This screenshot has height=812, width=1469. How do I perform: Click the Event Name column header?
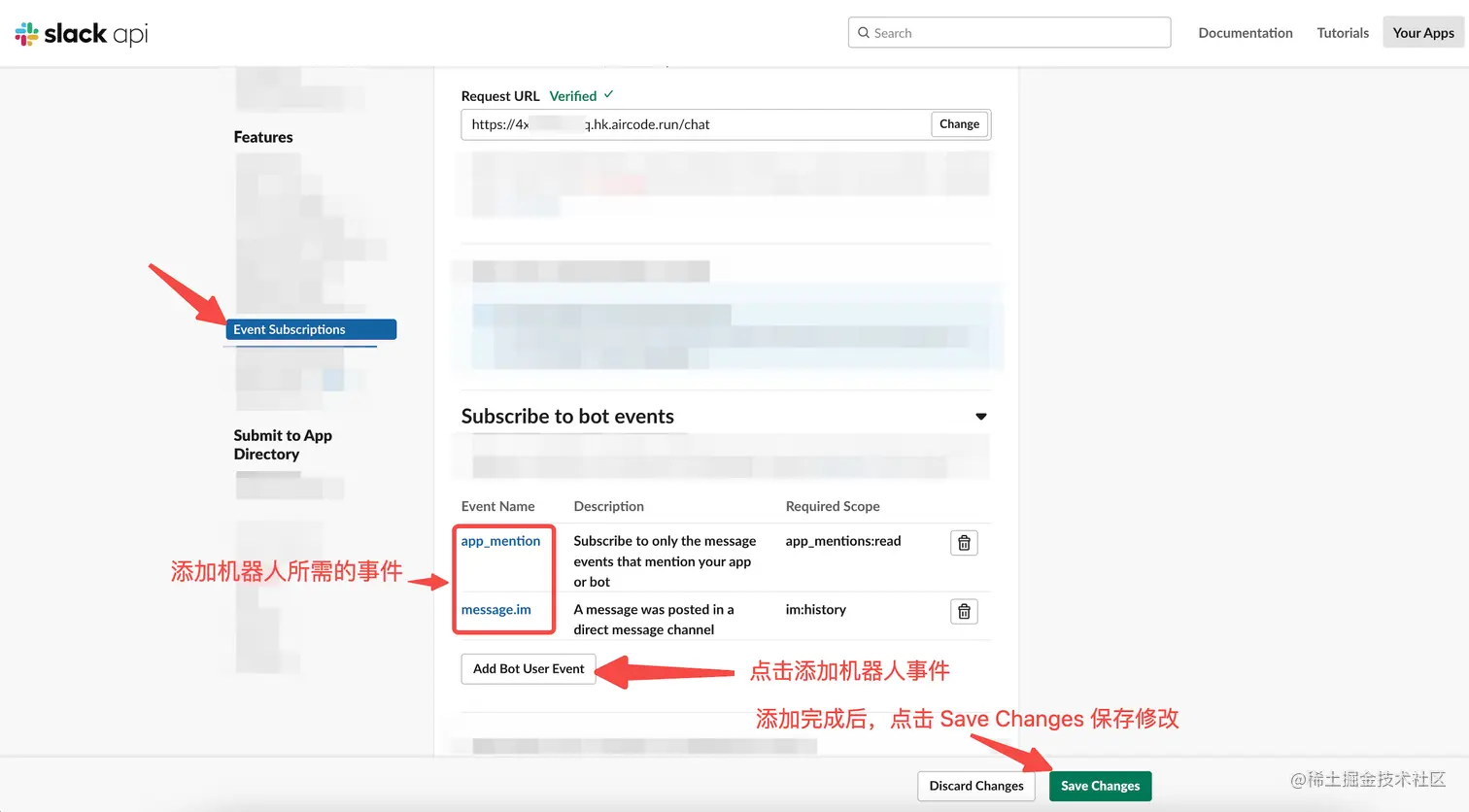[497, 506]
